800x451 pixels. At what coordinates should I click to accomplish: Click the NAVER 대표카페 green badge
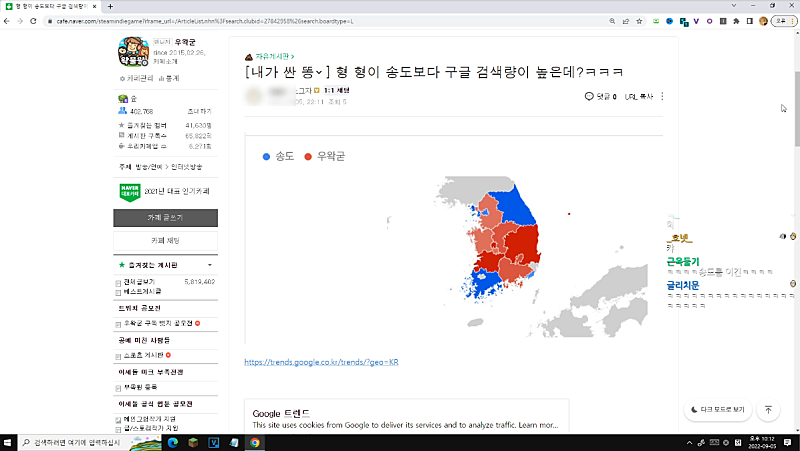[130, 192]
